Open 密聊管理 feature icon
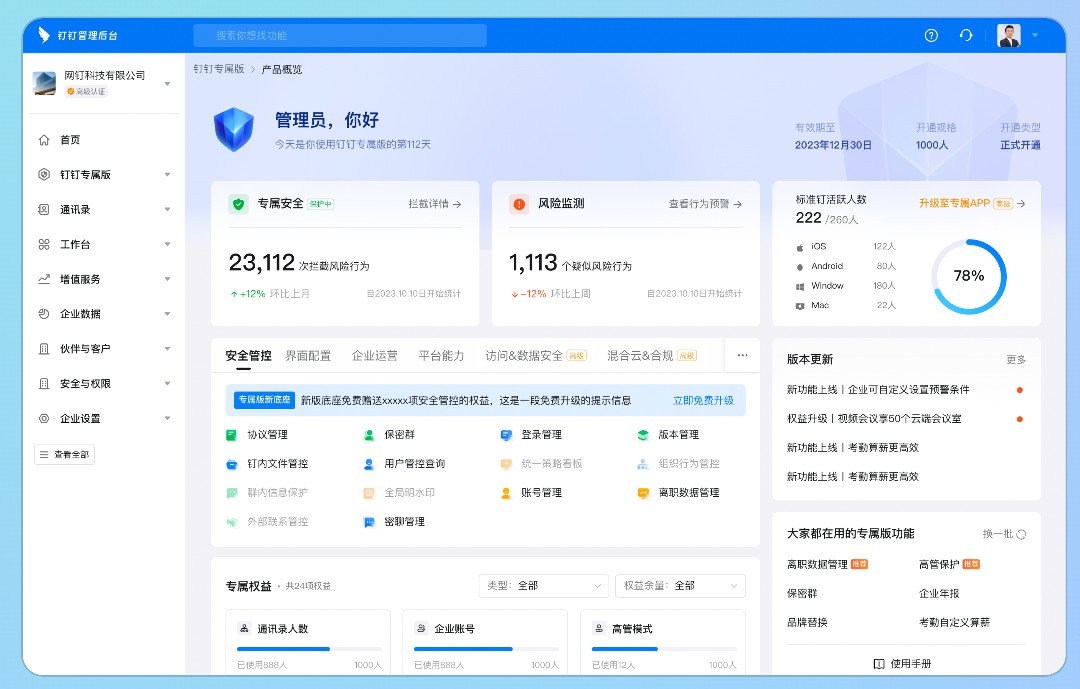The width and height of the screenshot is (1080, 689). point(368,522)
